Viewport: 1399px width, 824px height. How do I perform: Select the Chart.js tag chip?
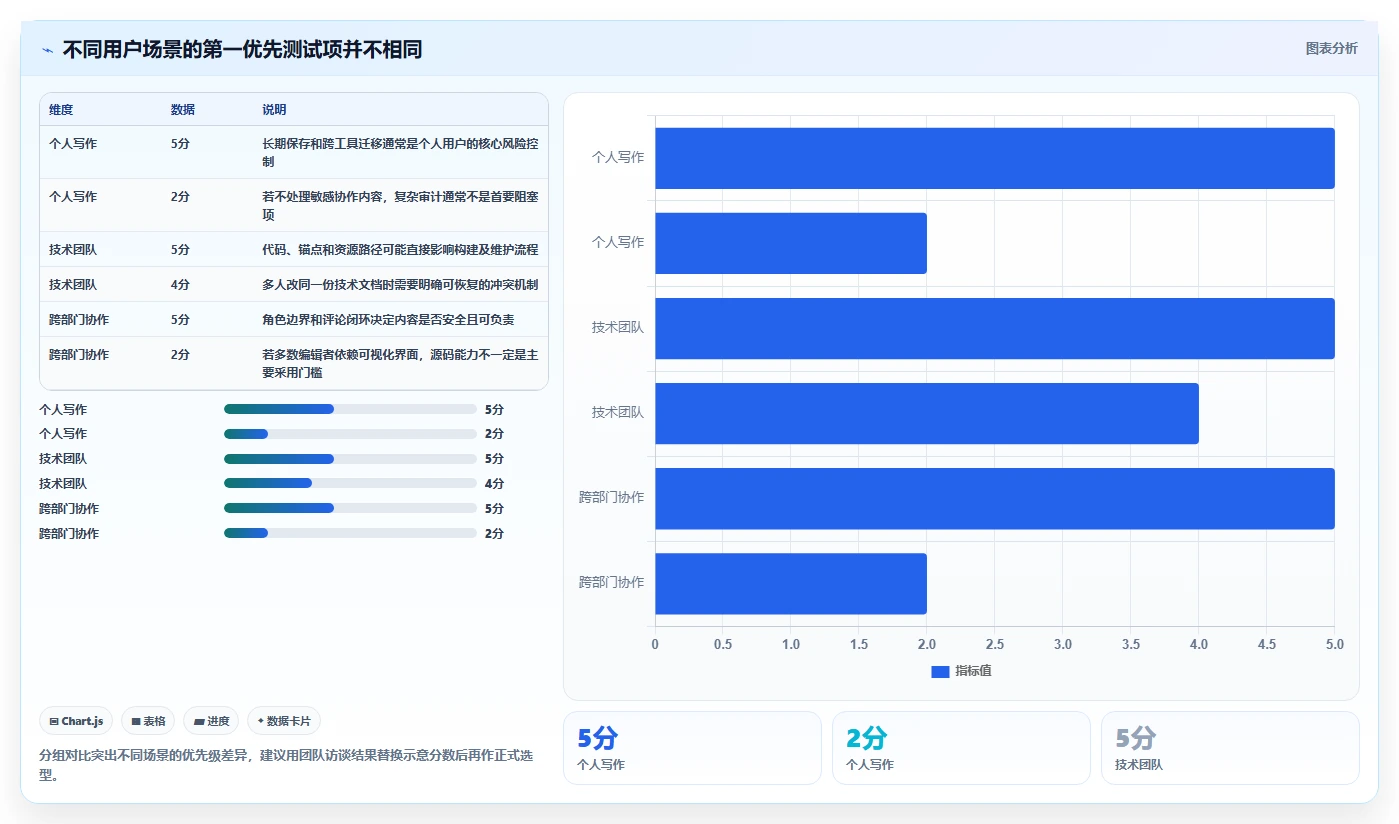[x=77, y=721]
